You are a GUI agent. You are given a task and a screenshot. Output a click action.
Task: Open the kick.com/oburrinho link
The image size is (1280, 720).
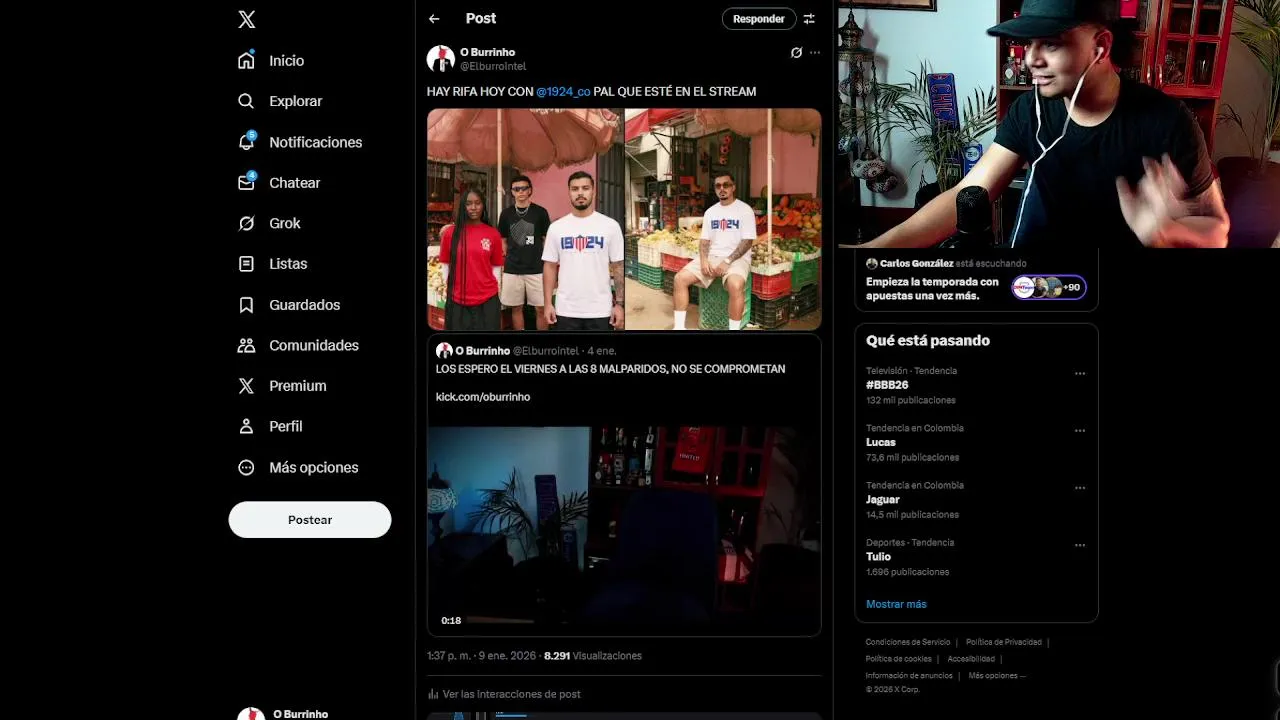click(483, 397)
